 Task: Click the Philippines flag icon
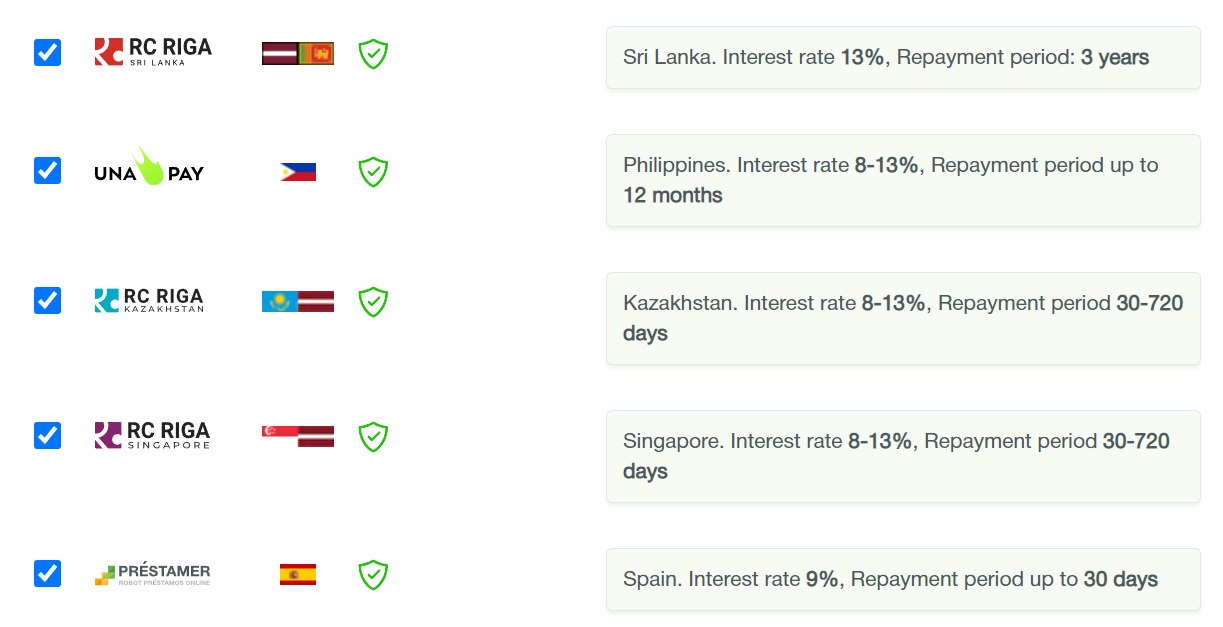tap(298, 172)
